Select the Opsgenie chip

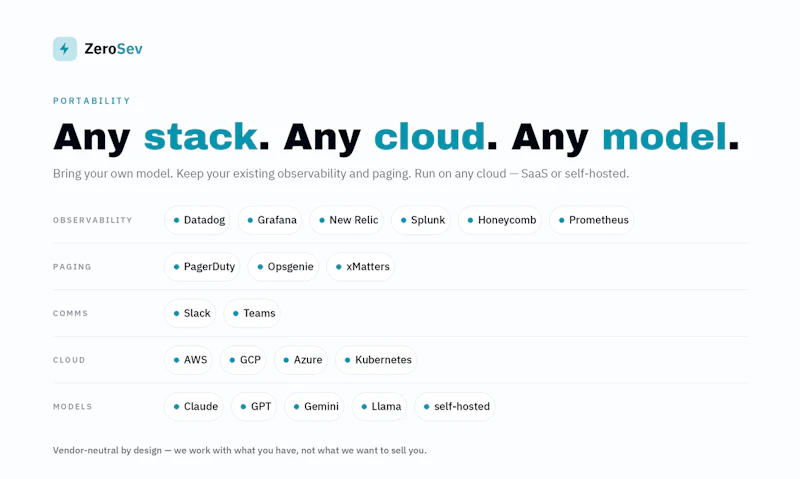[283, 267]
